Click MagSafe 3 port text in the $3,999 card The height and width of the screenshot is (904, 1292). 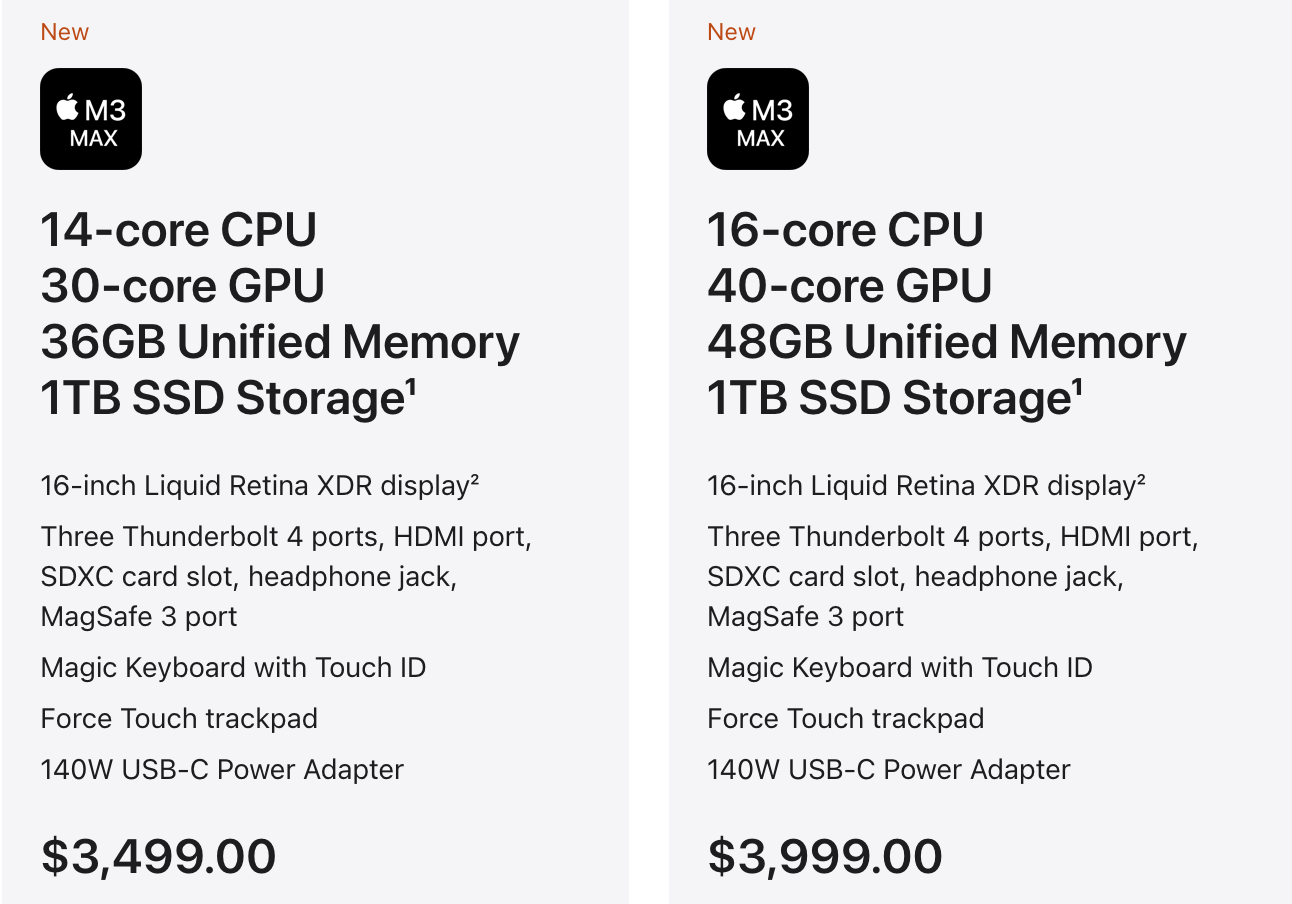tap(805, 616)
